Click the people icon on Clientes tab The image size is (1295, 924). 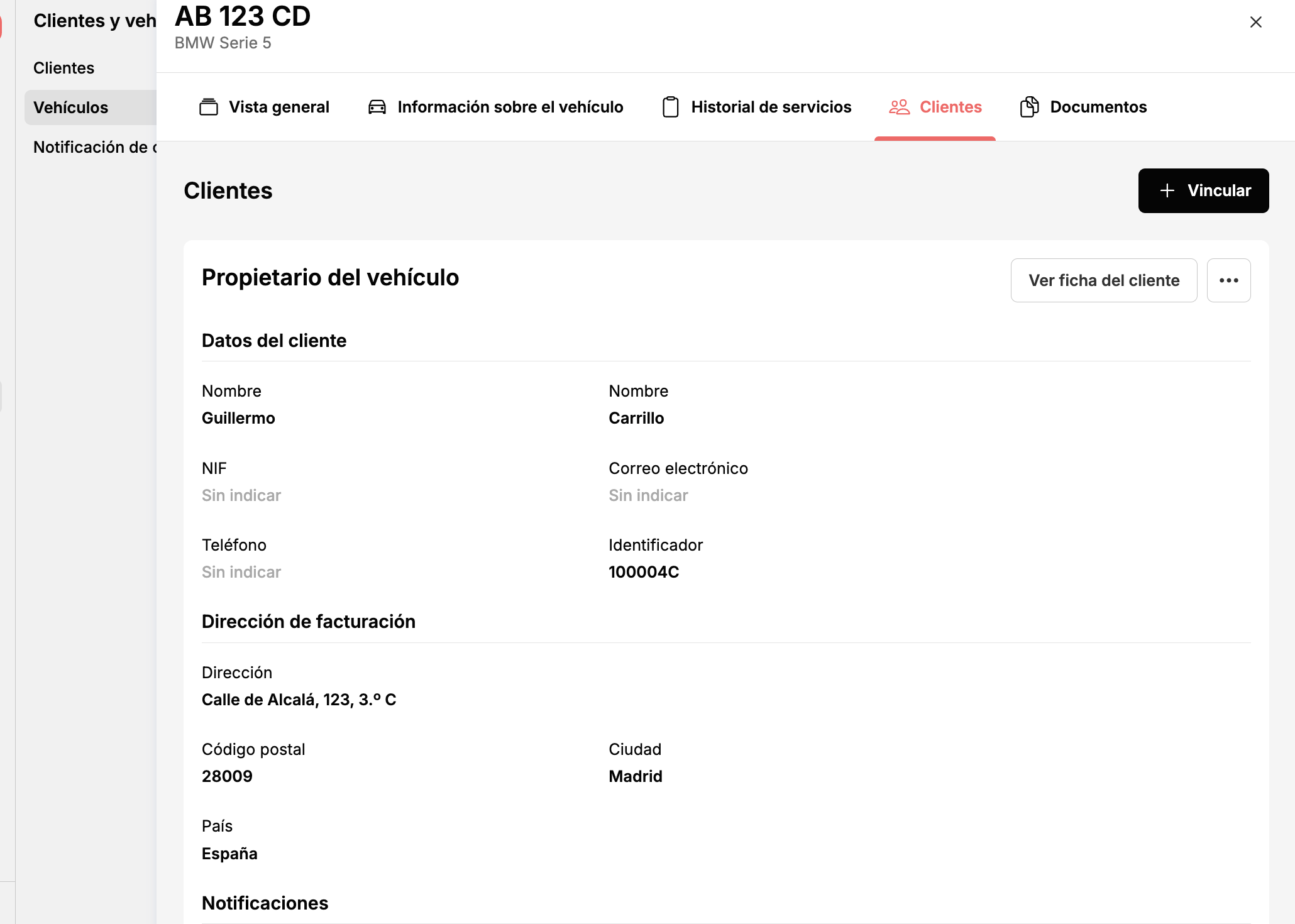coord(900,107)
